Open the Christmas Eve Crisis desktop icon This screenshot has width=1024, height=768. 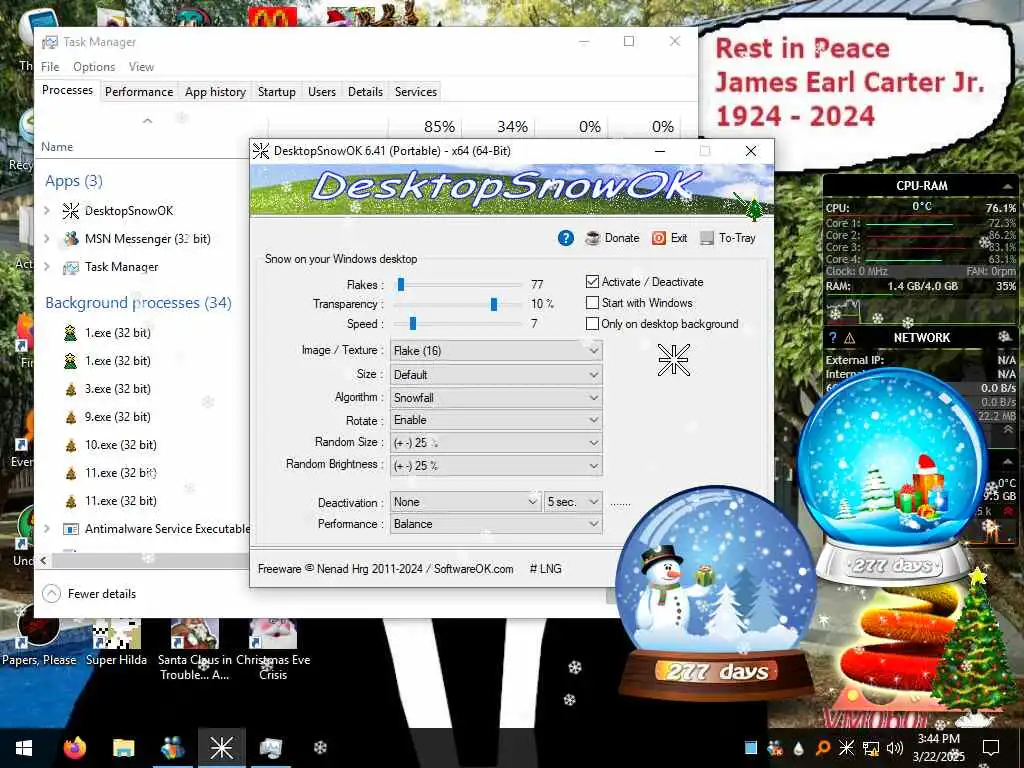pyautogui.click(x=273, y=649)
